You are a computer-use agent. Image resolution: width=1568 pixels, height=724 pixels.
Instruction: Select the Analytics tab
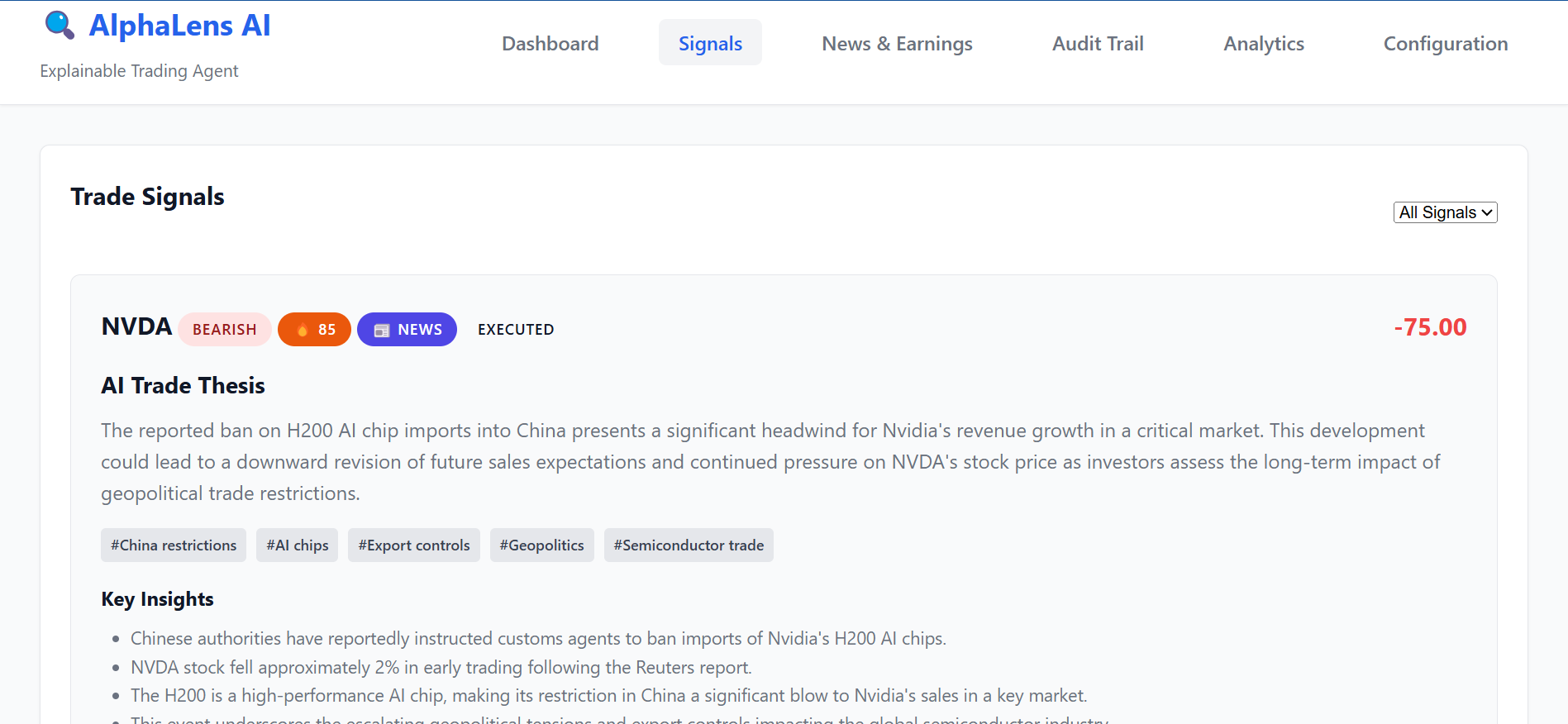(x=1264, y=43)
